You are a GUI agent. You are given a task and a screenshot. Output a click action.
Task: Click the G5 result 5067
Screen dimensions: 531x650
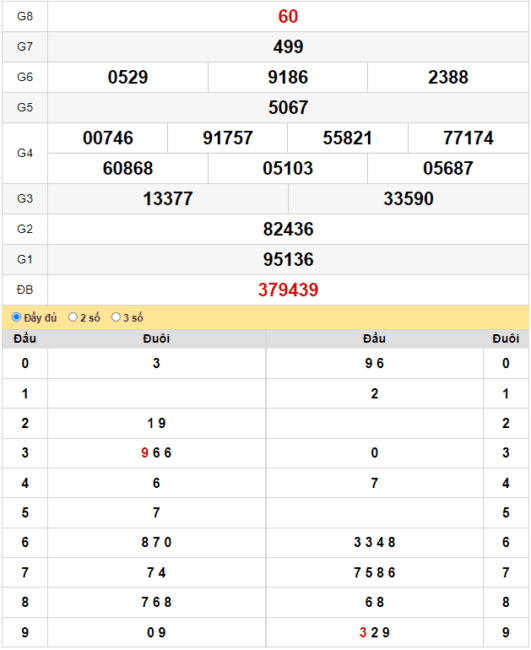[x=288, y=107]
